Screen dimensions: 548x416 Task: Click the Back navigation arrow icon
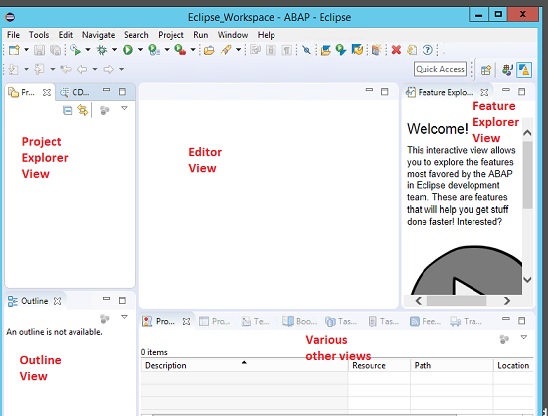pos(82,69)
